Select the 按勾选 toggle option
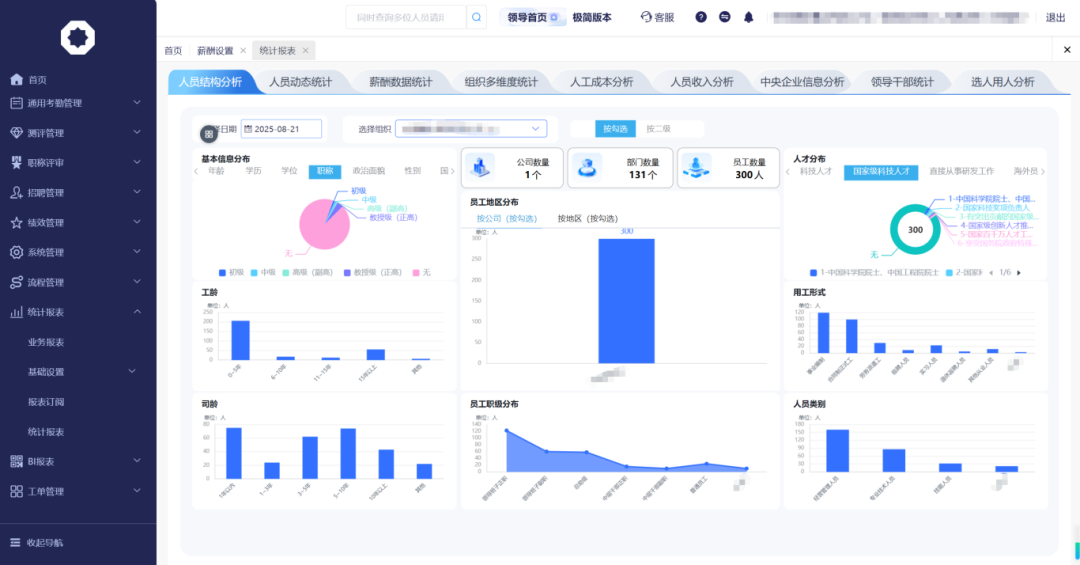 point(615,129)
